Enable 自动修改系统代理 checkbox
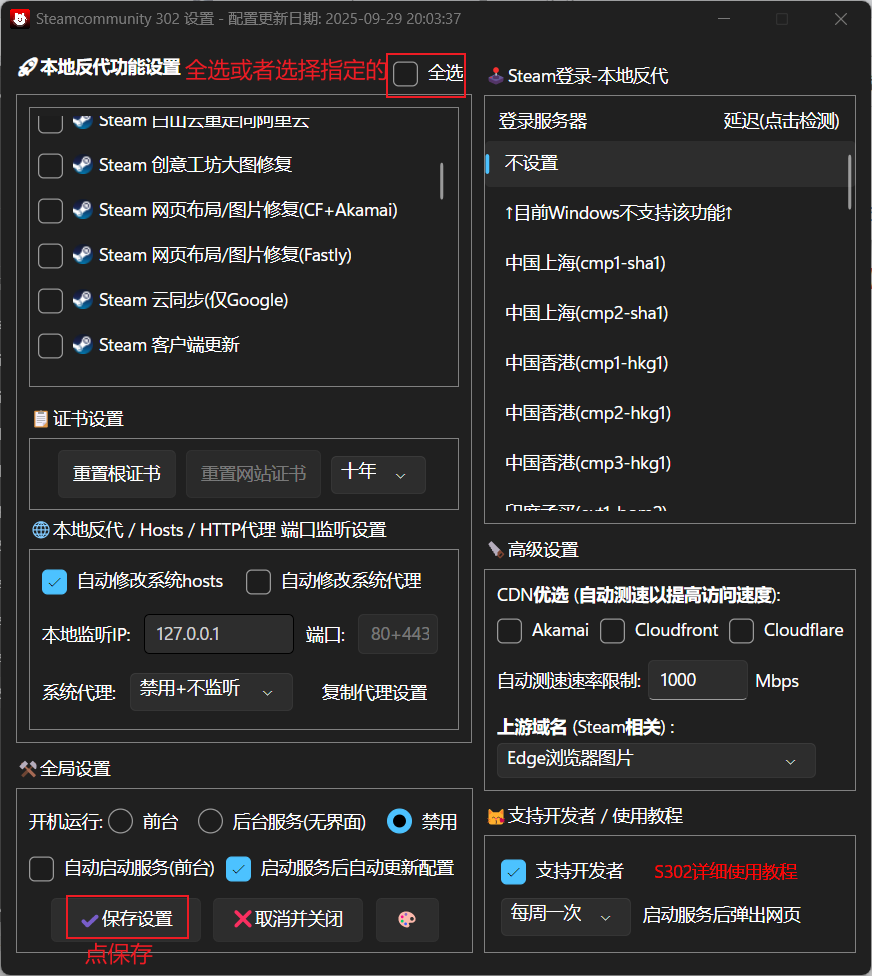Image resolution: width=872 pixels, height=976 pixels. coord(258,581)
